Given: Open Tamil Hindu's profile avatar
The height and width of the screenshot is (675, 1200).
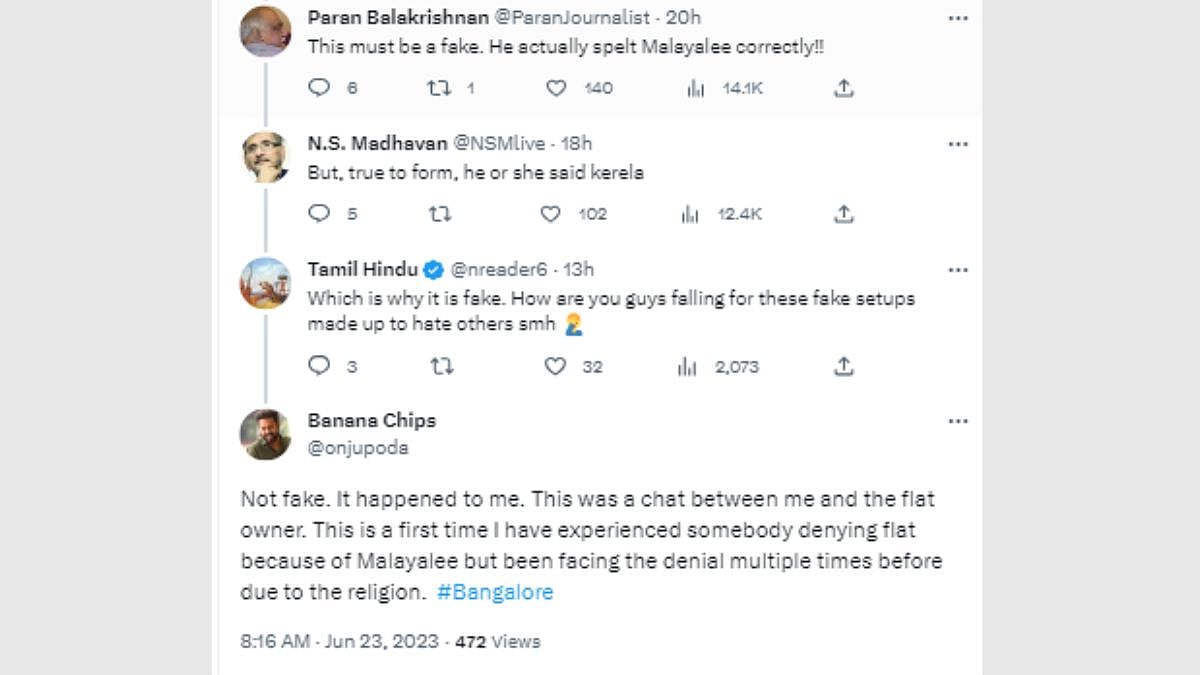Looking at the screenshot, I should point(265,283).
